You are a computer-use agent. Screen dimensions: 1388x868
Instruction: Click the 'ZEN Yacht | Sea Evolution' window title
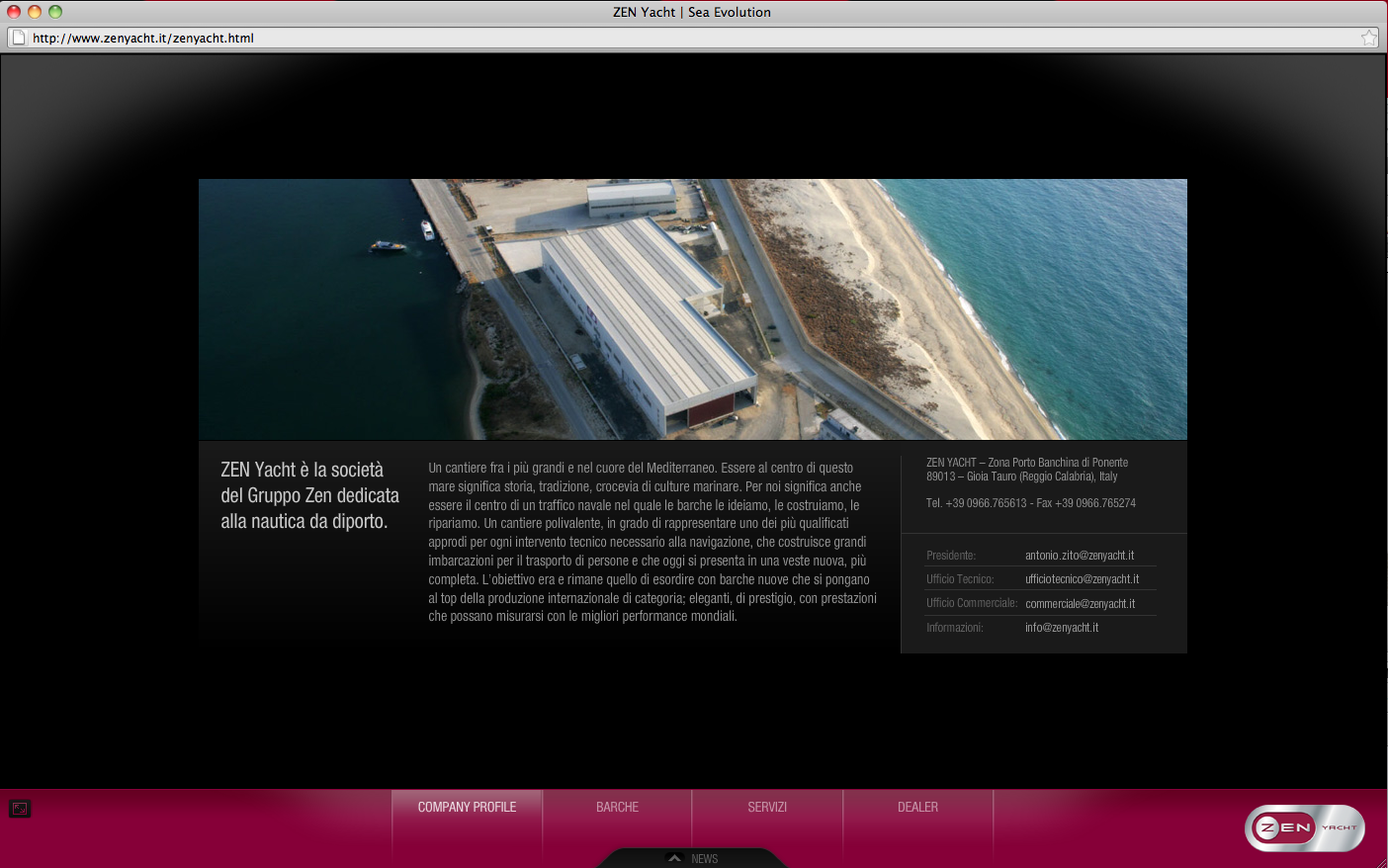click(692, 12)
